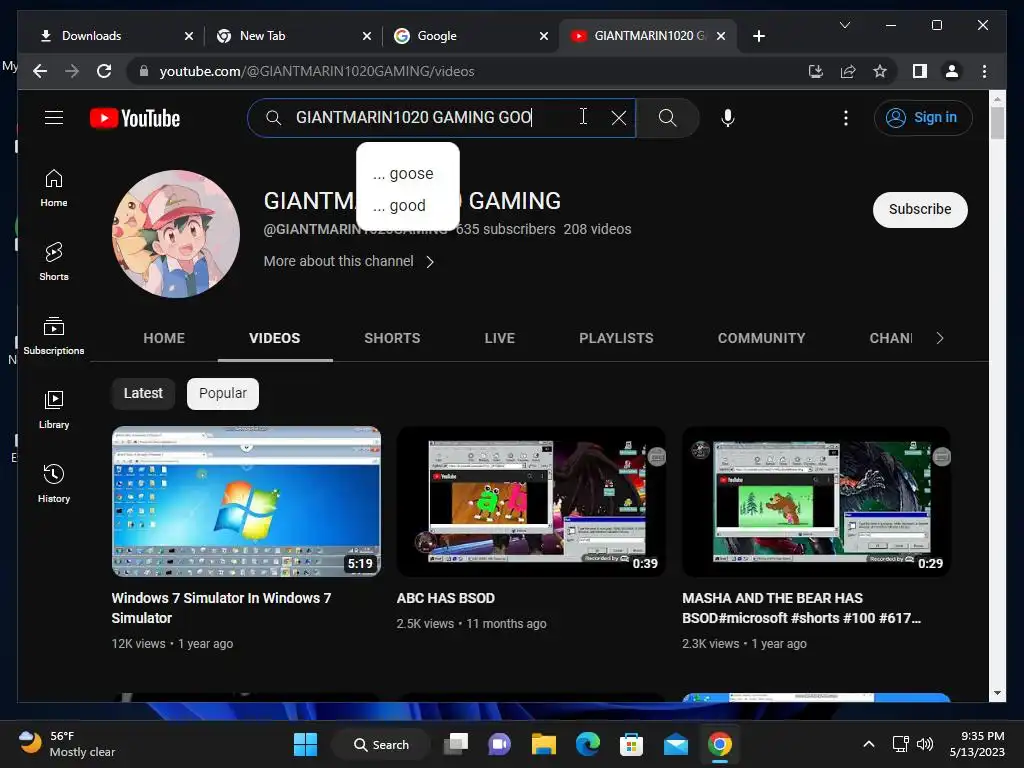Switch to the Downloads browser tab

(109, 36)
